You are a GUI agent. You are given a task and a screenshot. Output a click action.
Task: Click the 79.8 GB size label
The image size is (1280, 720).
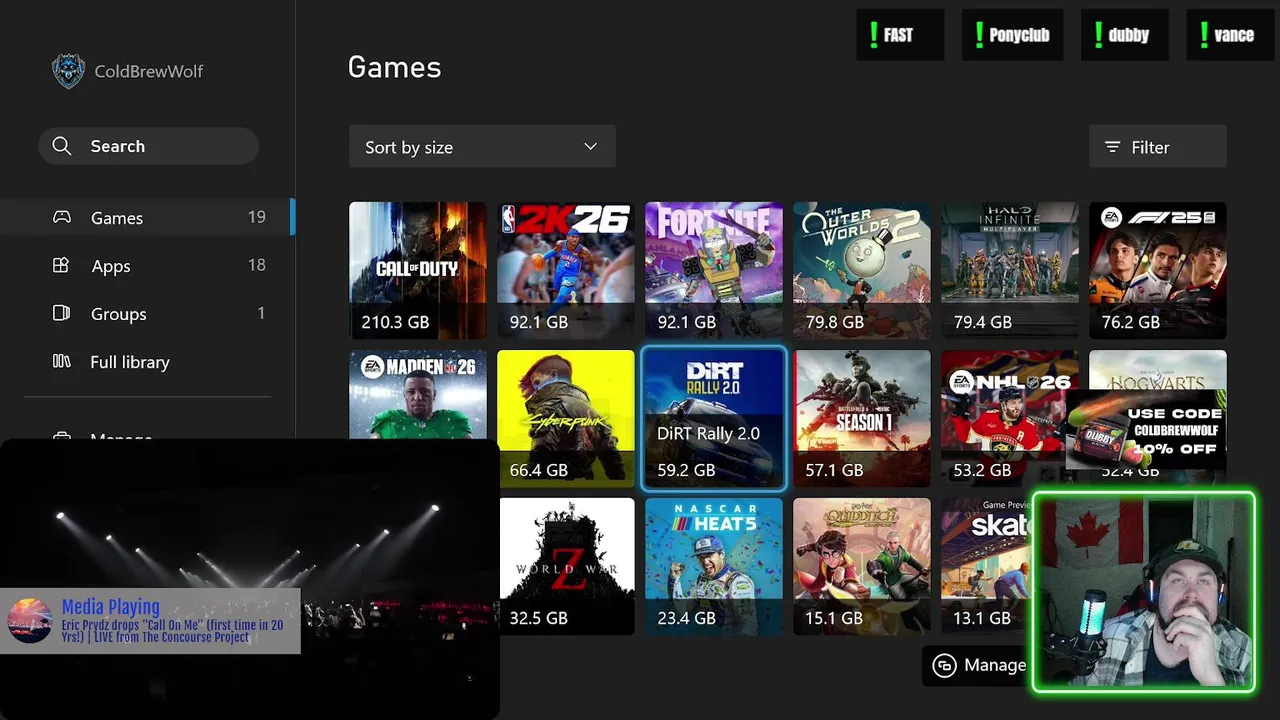coord(835,322)
